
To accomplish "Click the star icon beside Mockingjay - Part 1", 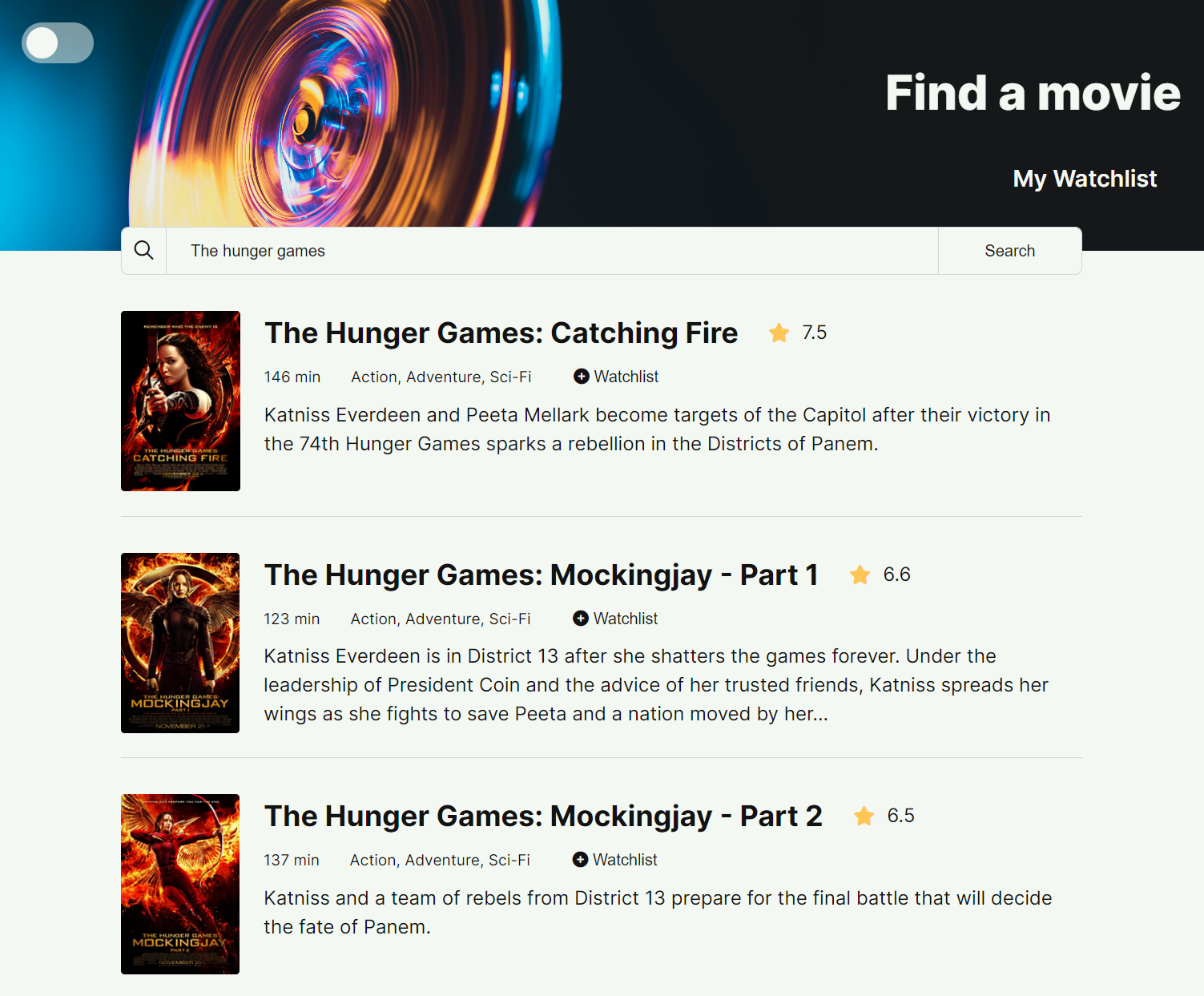I will (x=859, y=575).
